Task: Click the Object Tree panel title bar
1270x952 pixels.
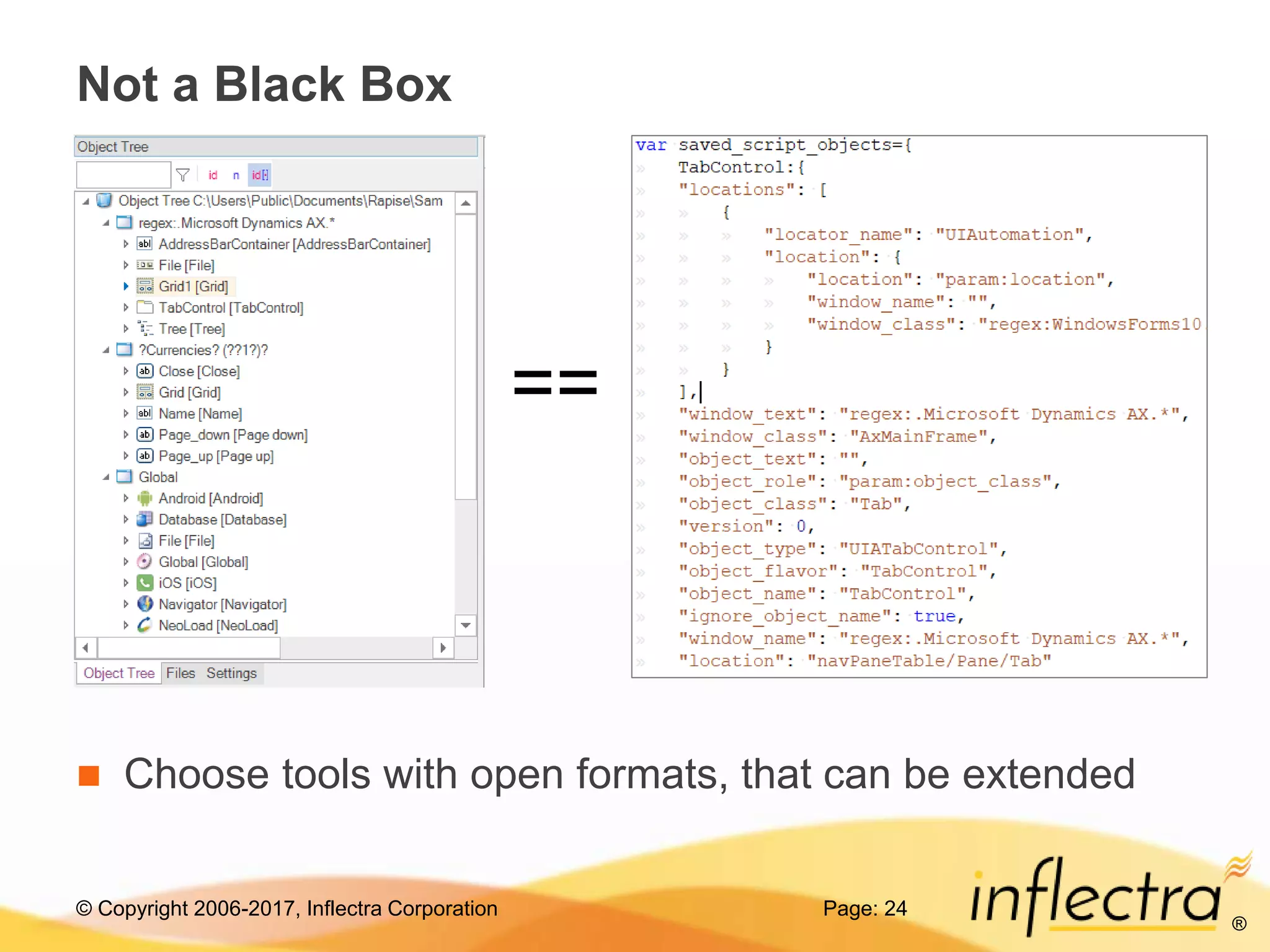Action: point(277,147)
